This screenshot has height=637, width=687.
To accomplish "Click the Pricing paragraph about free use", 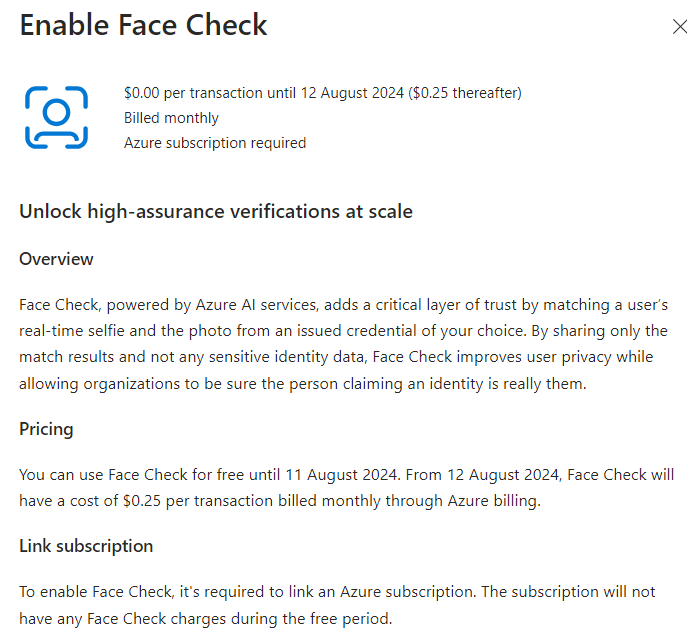I will click(x=347, y=488).
